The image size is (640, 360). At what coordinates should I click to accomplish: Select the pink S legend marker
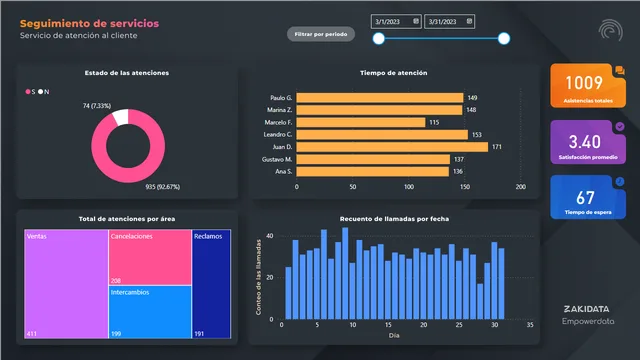point(28,92)
